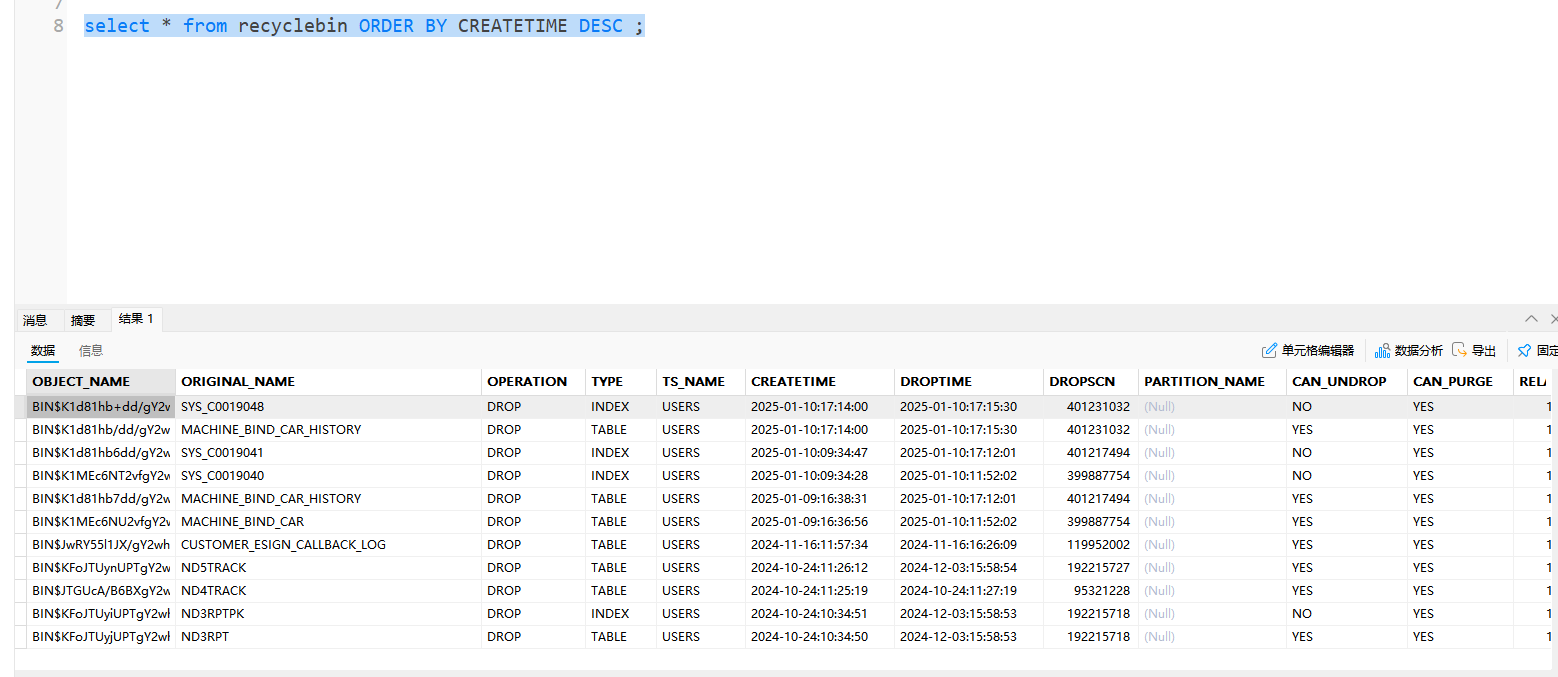Collapse the results panel with the up chevron
Image resolution: width=1558 pixels, height=677 pixels.
pyautogui.click(x=1531, y=319)
